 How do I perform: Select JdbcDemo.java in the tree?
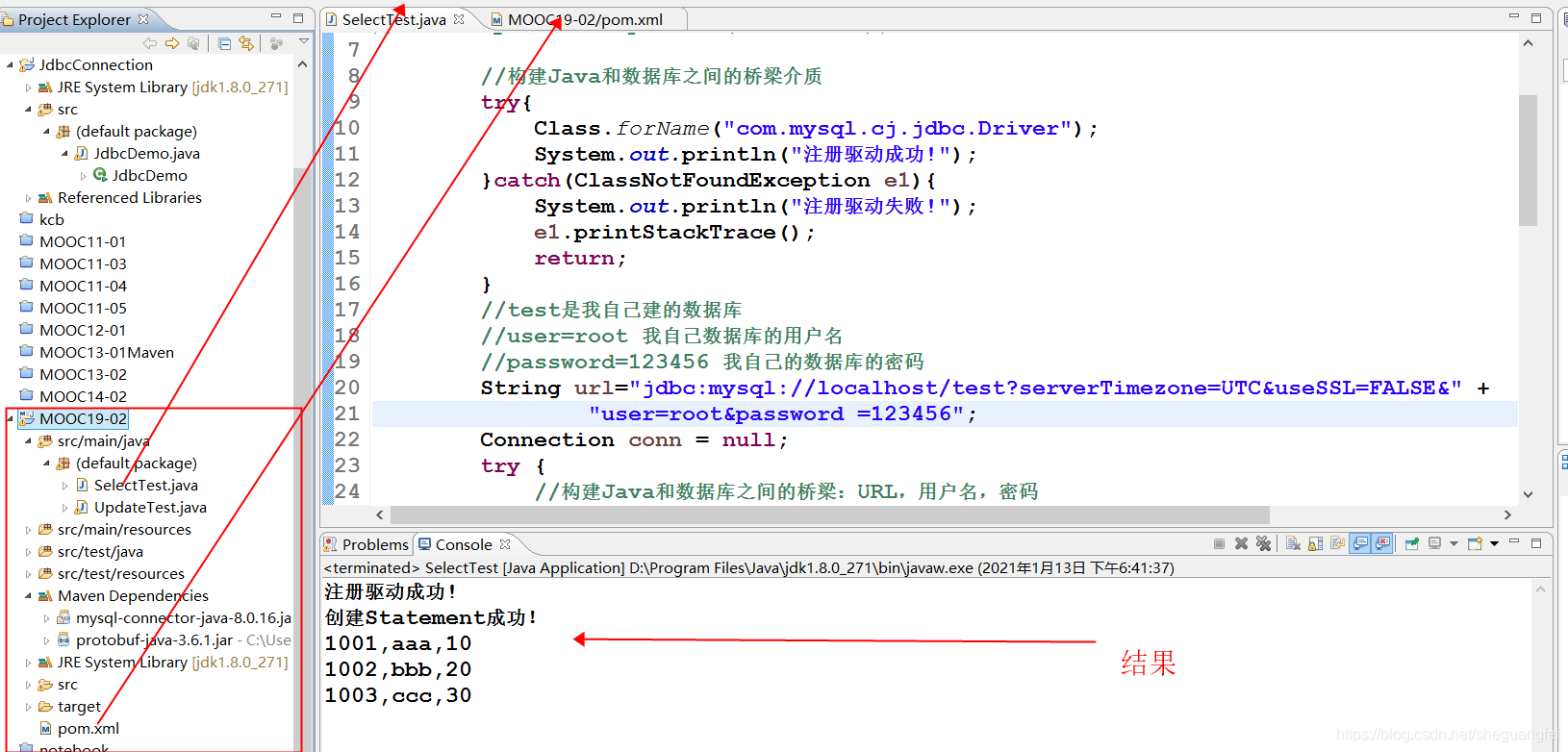click(x=147, y=153)
